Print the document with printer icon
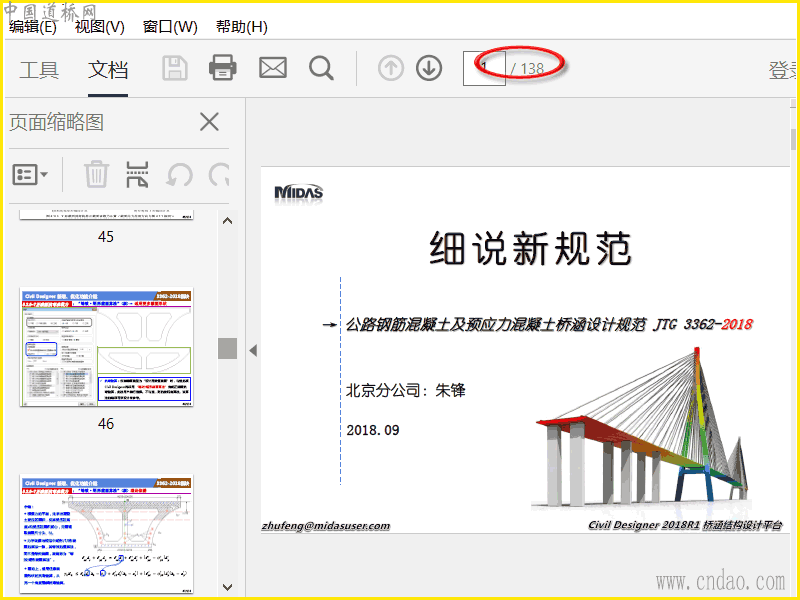Image resolution: width=800 pixels, height=600 pixels. point(222,68)
